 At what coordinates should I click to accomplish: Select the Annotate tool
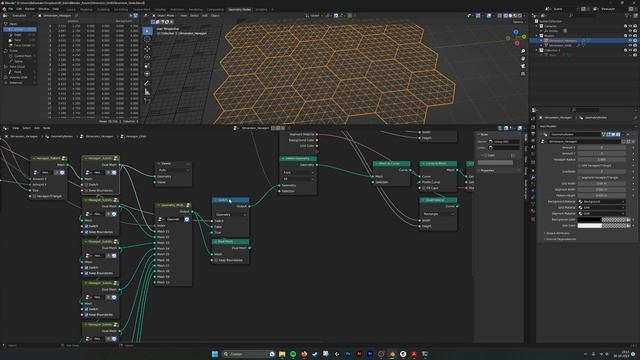coord(147,83)
